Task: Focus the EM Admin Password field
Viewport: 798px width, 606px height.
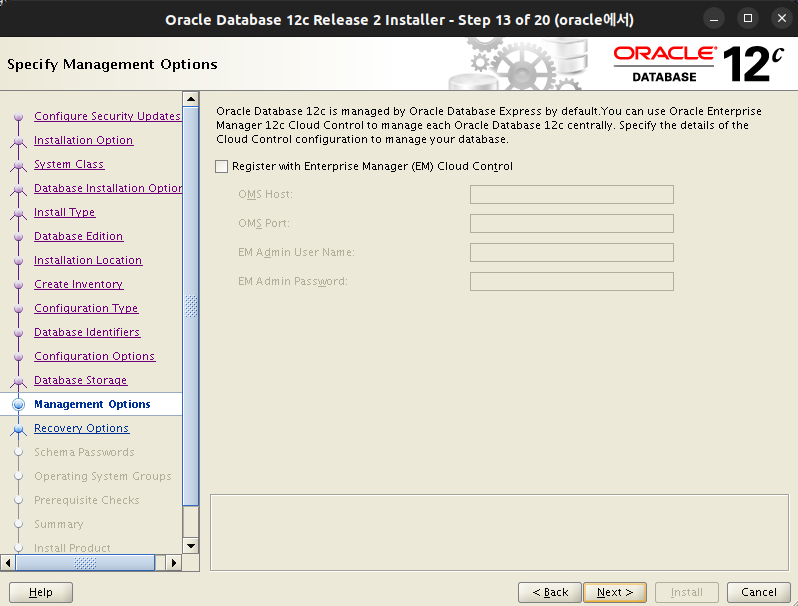Action: coord(572,281)
